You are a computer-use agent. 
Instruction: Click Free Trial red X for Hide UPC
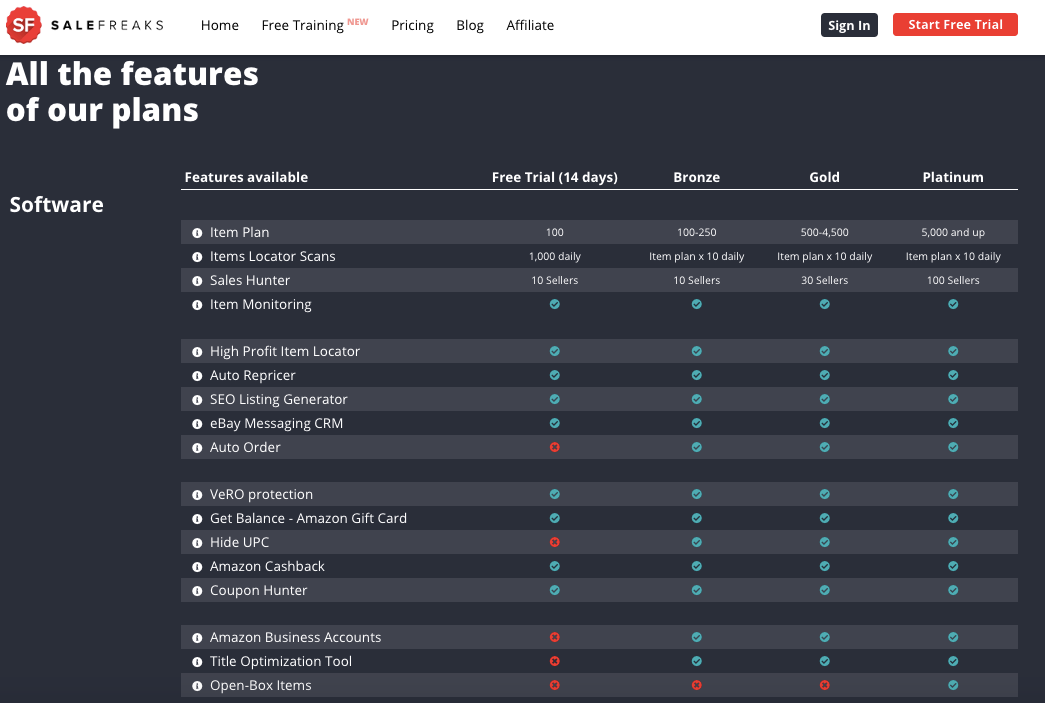(x=554, y=542)
